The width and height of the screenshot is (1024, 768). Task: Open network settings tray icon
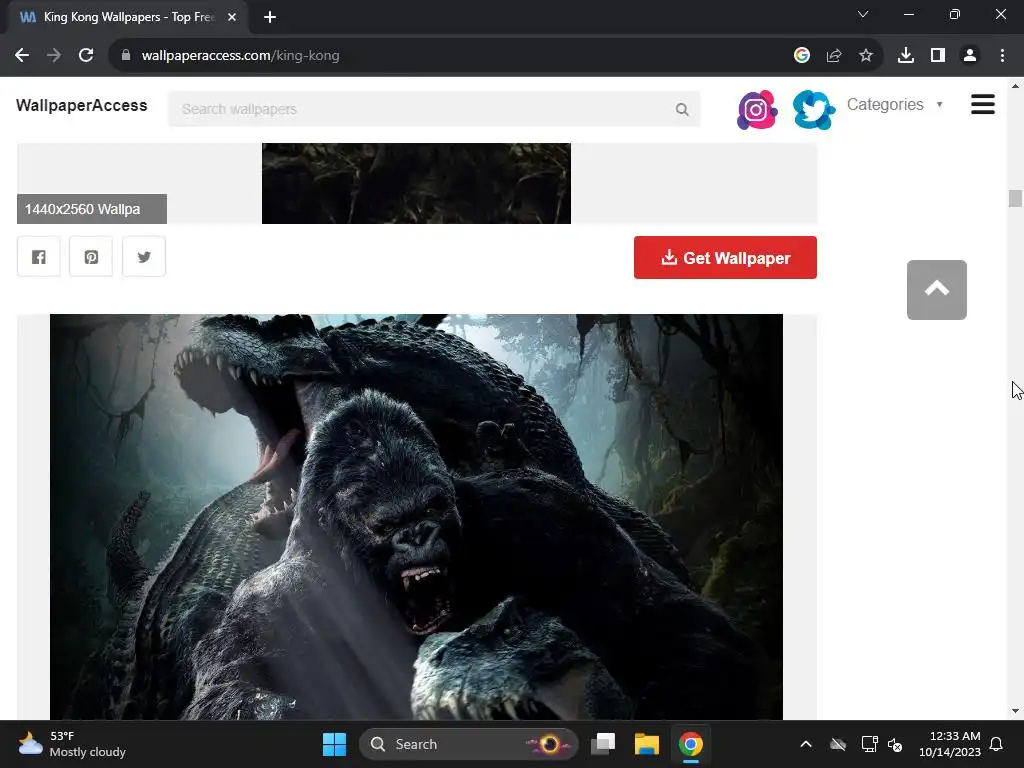[869, 744]
